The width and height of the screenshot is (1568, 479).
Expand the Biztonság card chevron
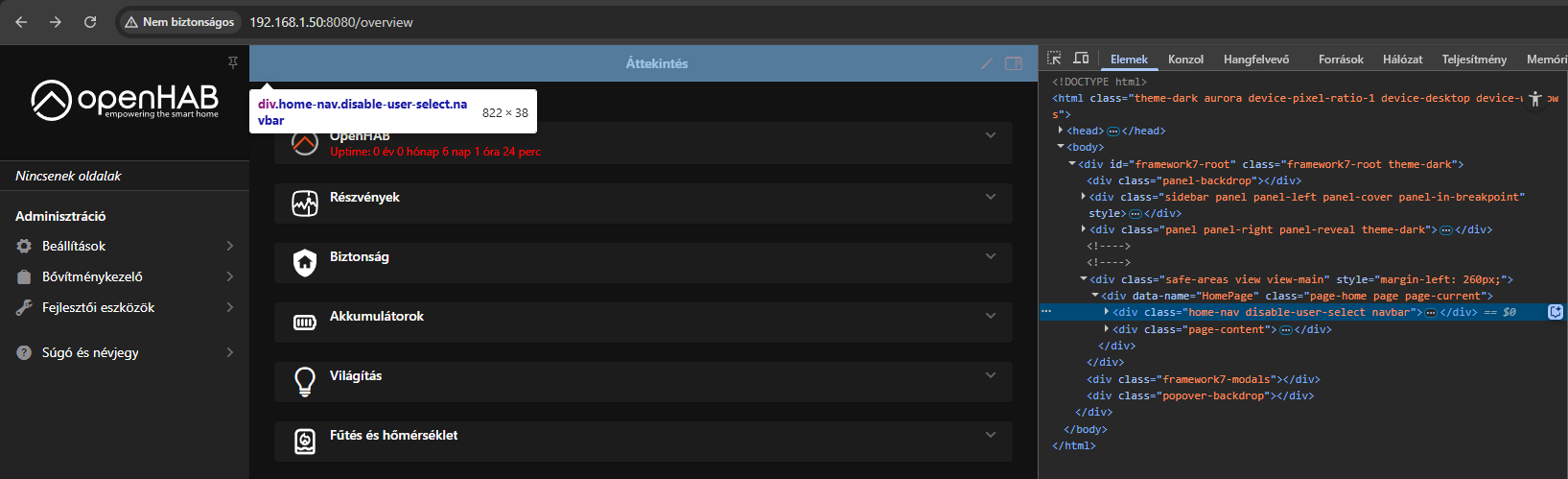pyautogui.click(x=991, y=256)
